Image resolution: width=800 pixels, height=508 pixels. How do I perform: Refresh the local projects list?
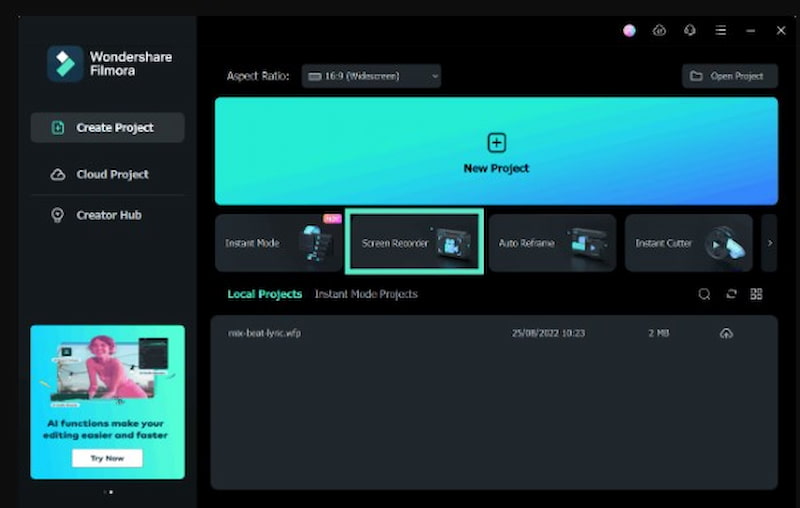coord(731,294)
